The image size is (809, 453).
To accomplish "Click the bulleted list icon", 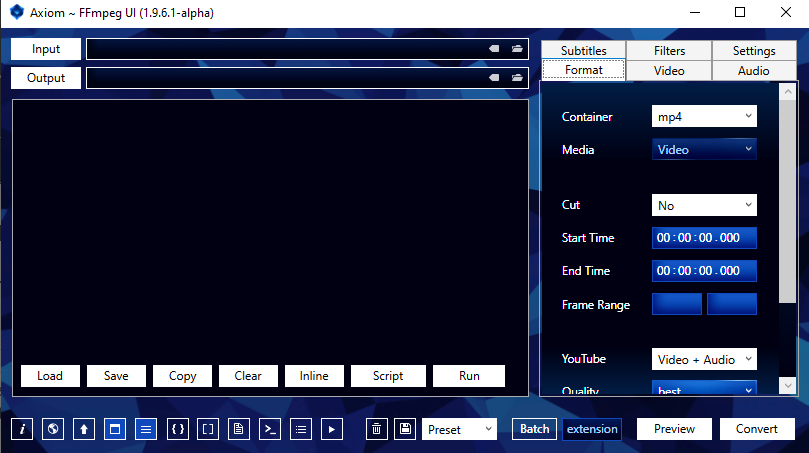I will pyautogui.click(x=301, y=429).
